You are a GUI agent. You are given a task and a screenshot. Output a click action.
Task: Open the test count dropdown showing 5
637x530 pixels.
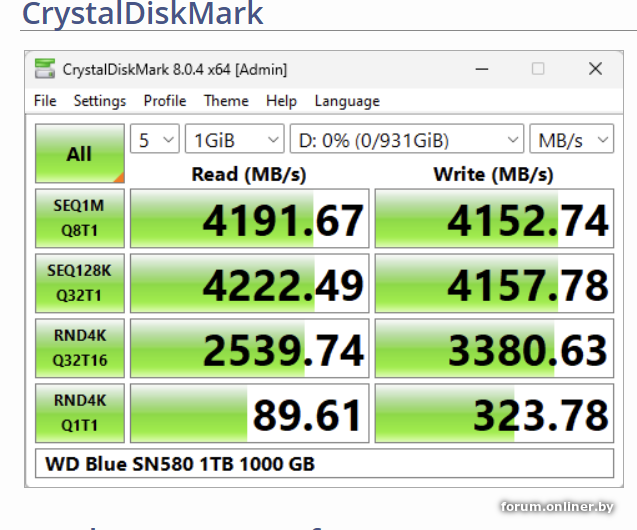[x=155, y=139]
